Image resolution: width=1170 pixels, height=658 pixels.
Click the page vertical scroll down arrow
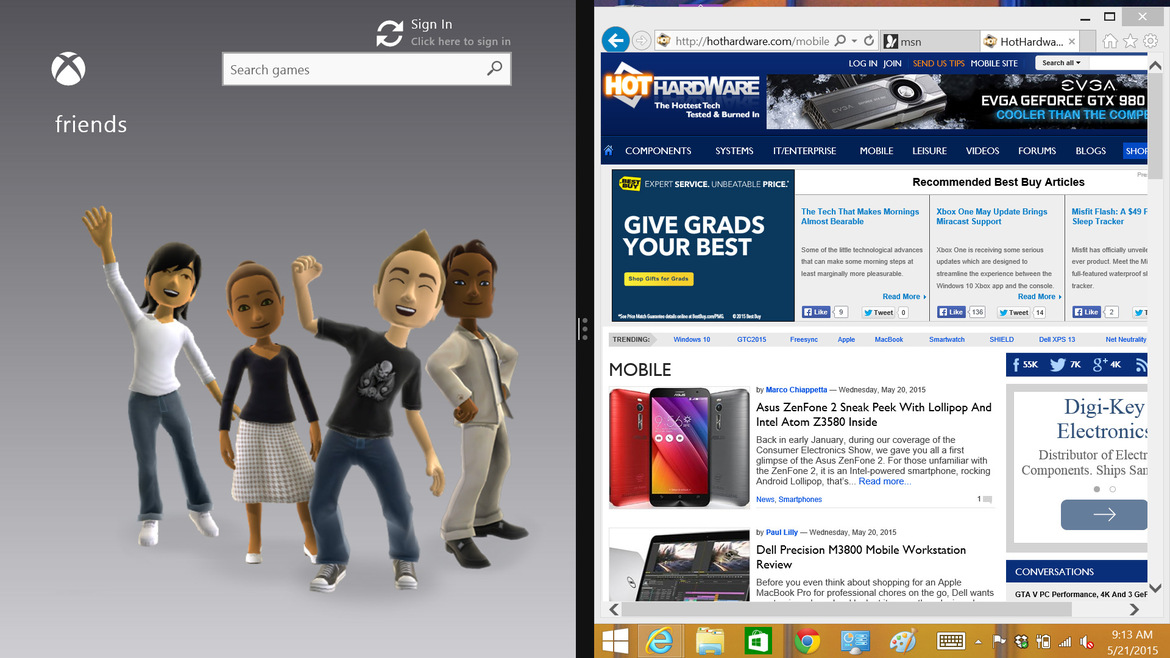tap(1155, 589)
